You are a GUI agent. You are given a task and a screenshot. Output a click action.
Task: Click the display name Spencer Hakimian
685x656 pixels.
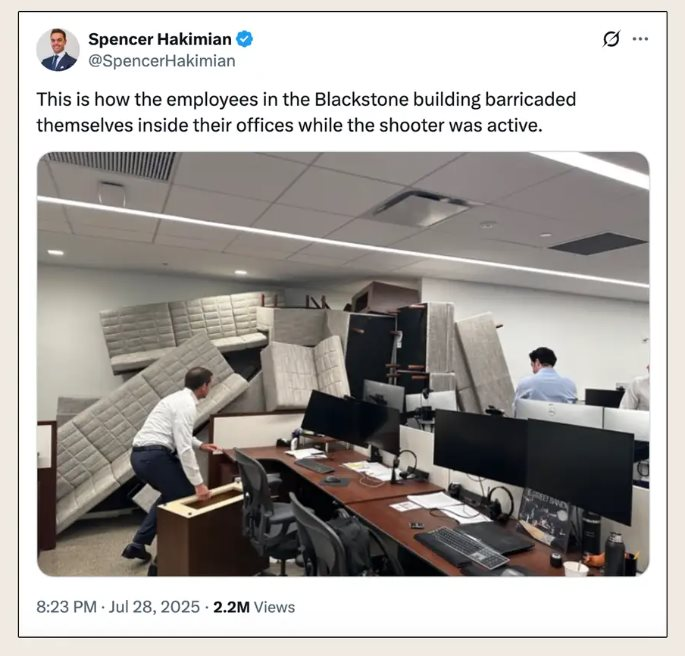click(159, 39)
